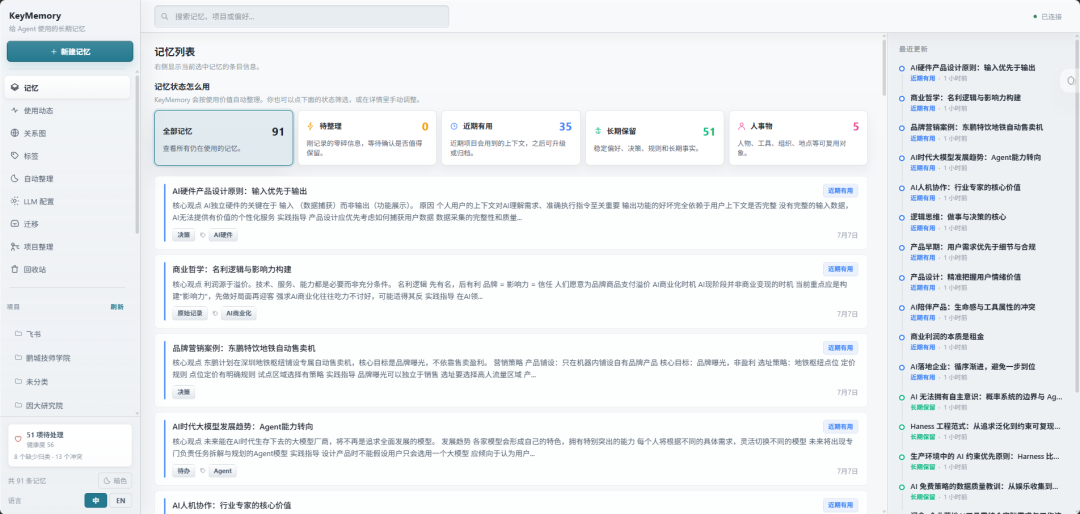Screen dimensions: 1080x514
Task: Focus the 搜索记忆 search field
Action: 302,17
